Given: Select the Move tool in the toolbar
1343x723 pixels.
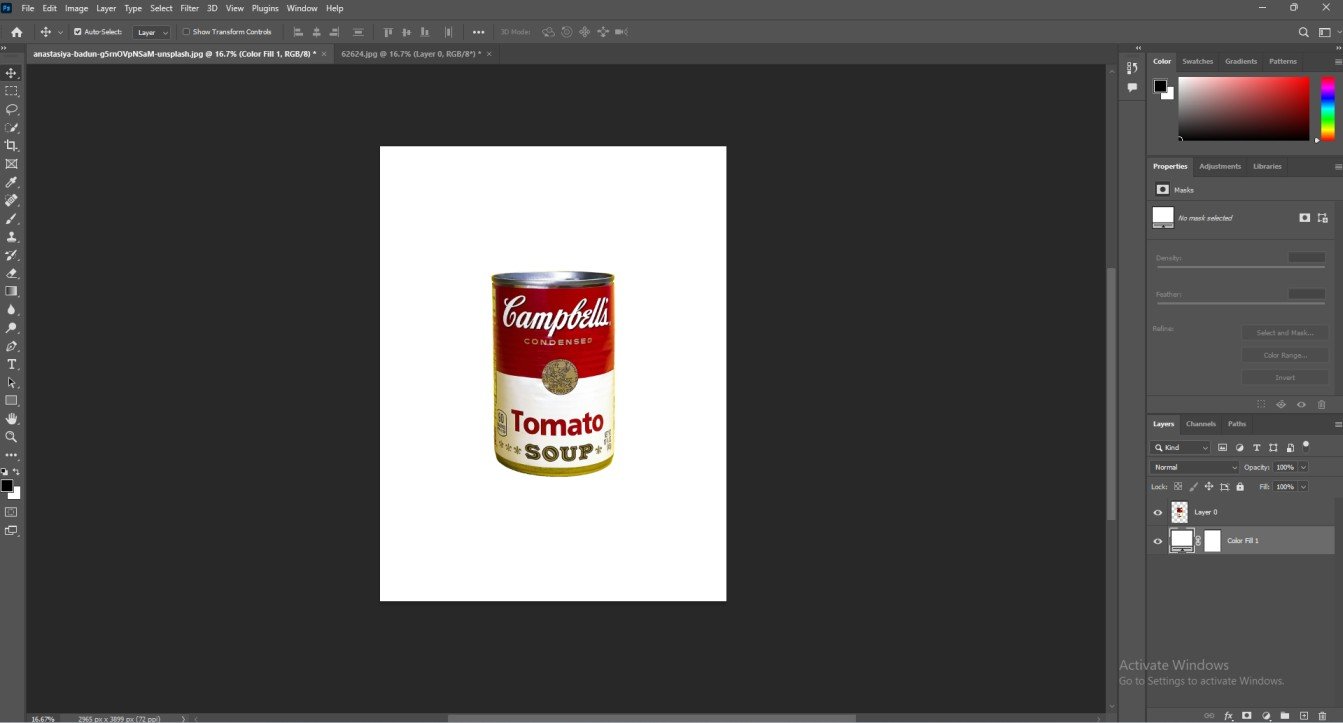Looking at the screenshot, I should click(12, 73).
